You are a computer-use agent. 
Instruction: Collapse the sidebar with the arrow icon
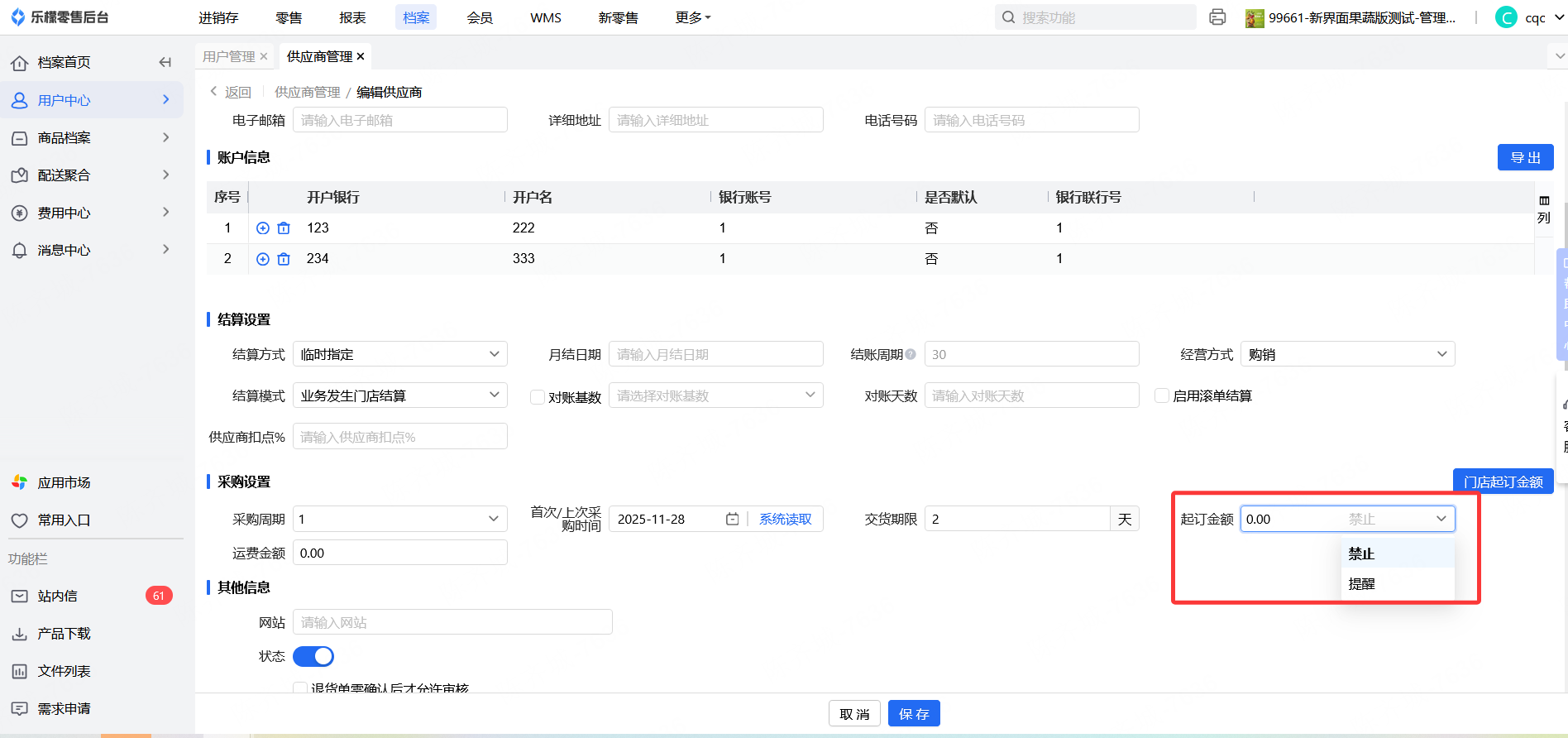pyautogui.click(x=165, y=62)
